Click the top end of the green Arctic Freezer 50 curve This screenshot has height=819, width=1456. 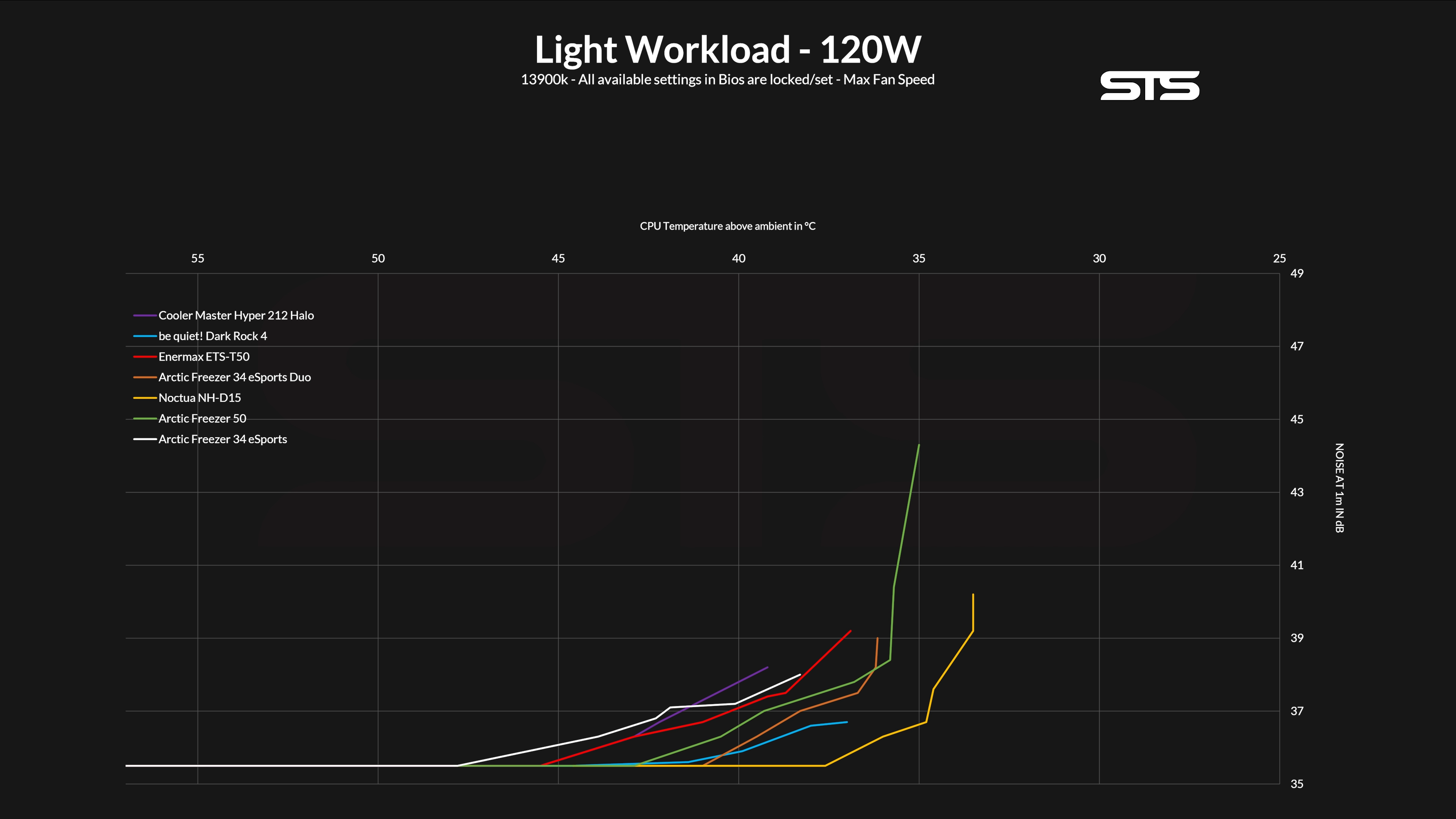point(918,446)
